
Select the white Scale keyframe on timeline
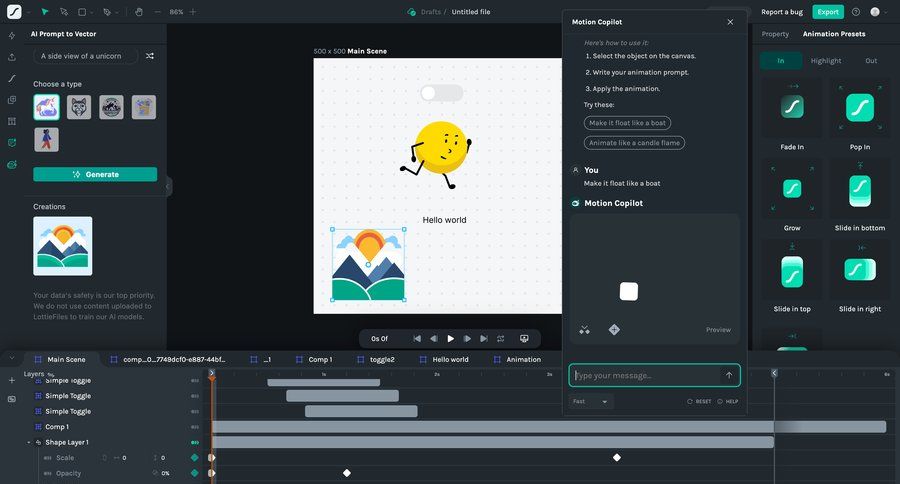click(x=617, y=458)
